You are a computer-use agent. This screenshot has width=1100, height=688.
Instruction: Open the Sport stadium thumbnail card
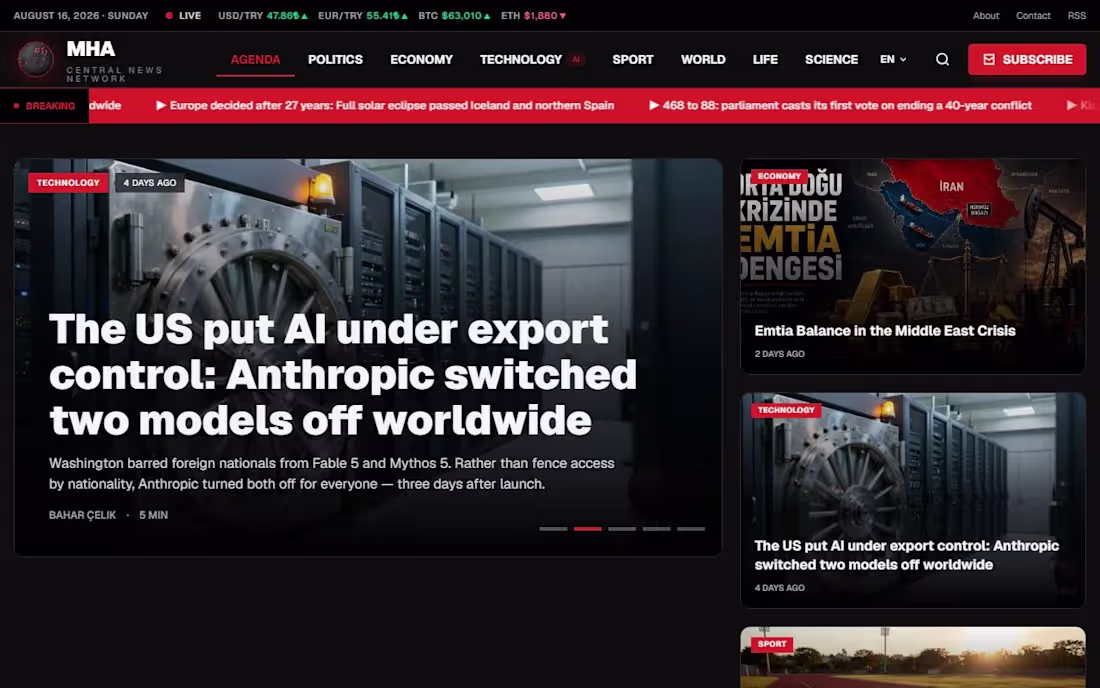tap(913, 658)
